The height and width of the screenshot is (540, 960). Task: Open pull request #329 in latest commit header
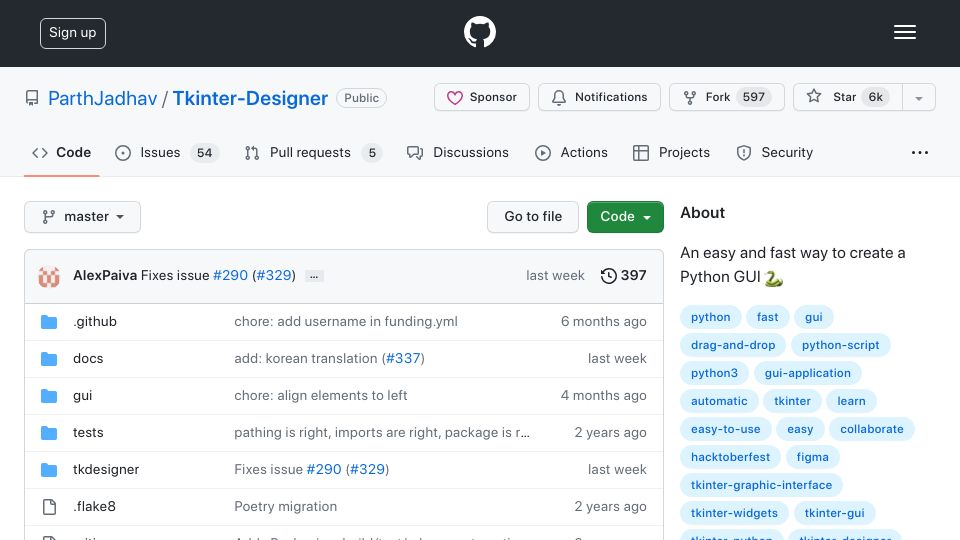point(274,276)
